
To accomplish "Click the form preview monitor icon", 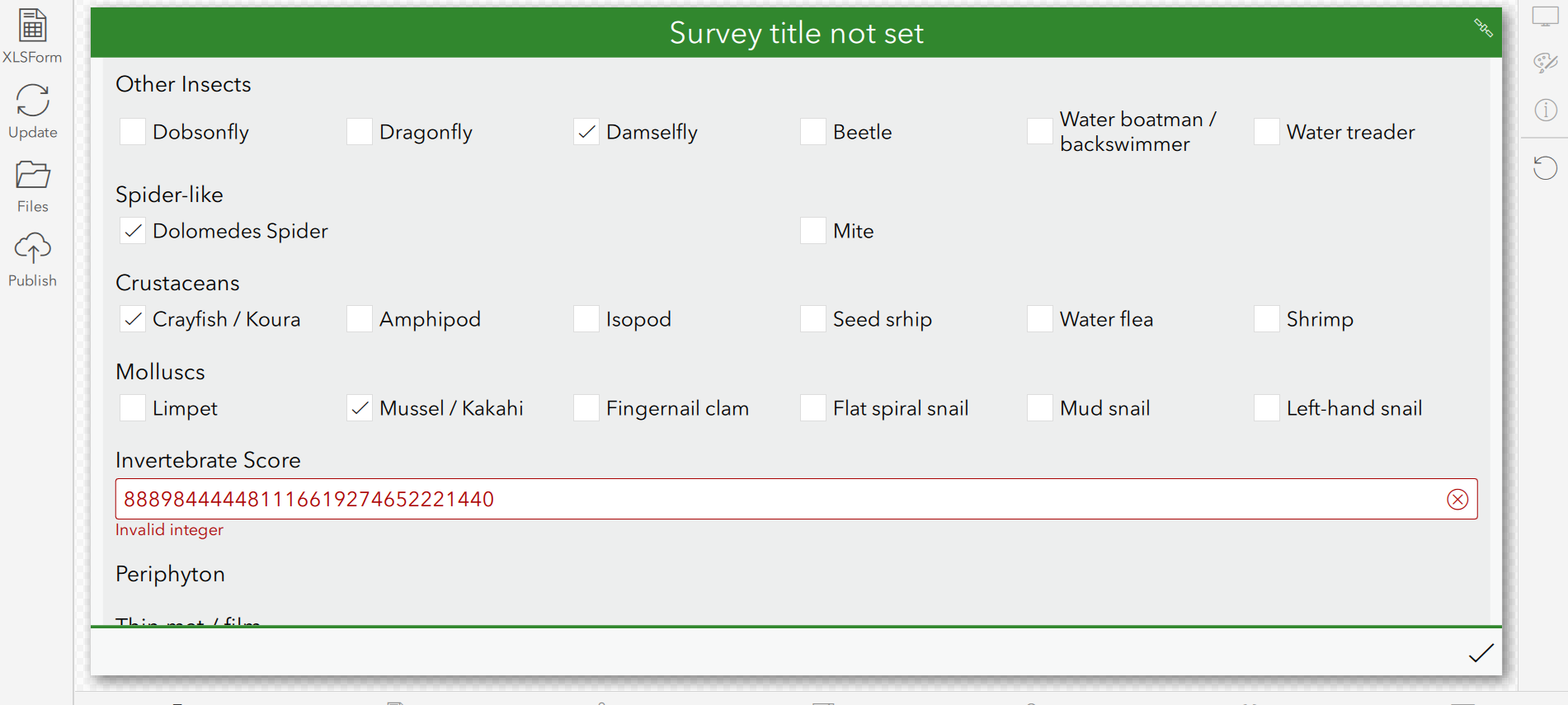I will coord(1545,16).
